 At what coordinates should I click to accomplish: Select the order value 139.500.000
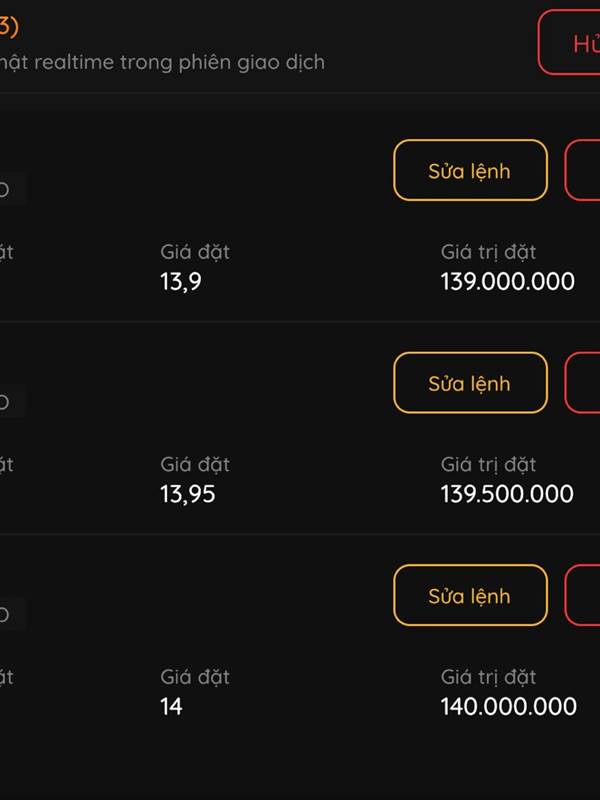click(507, 494)
